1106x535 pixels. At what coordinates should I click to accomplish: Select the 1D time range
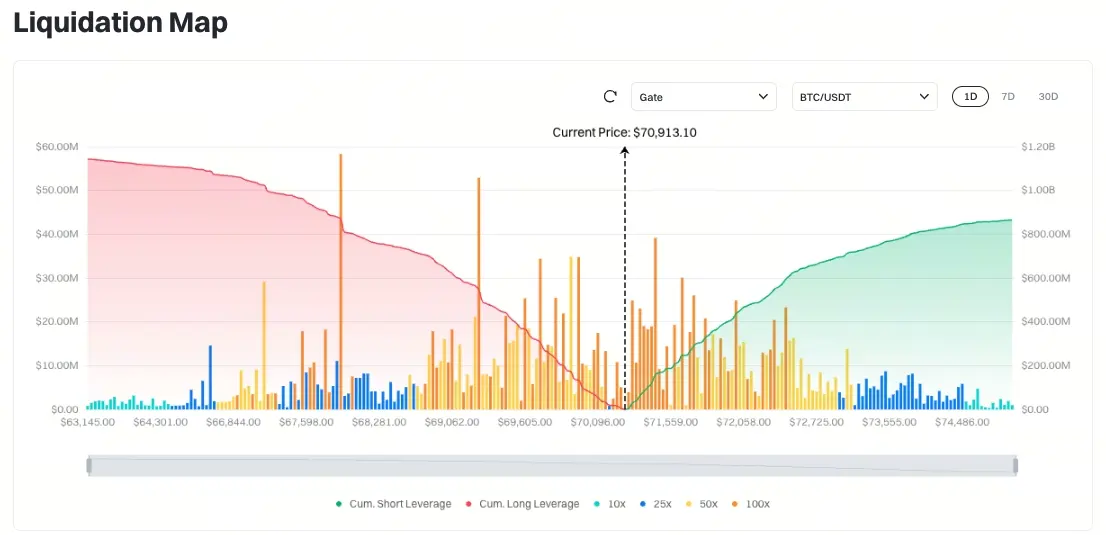(x=971, y=97)
